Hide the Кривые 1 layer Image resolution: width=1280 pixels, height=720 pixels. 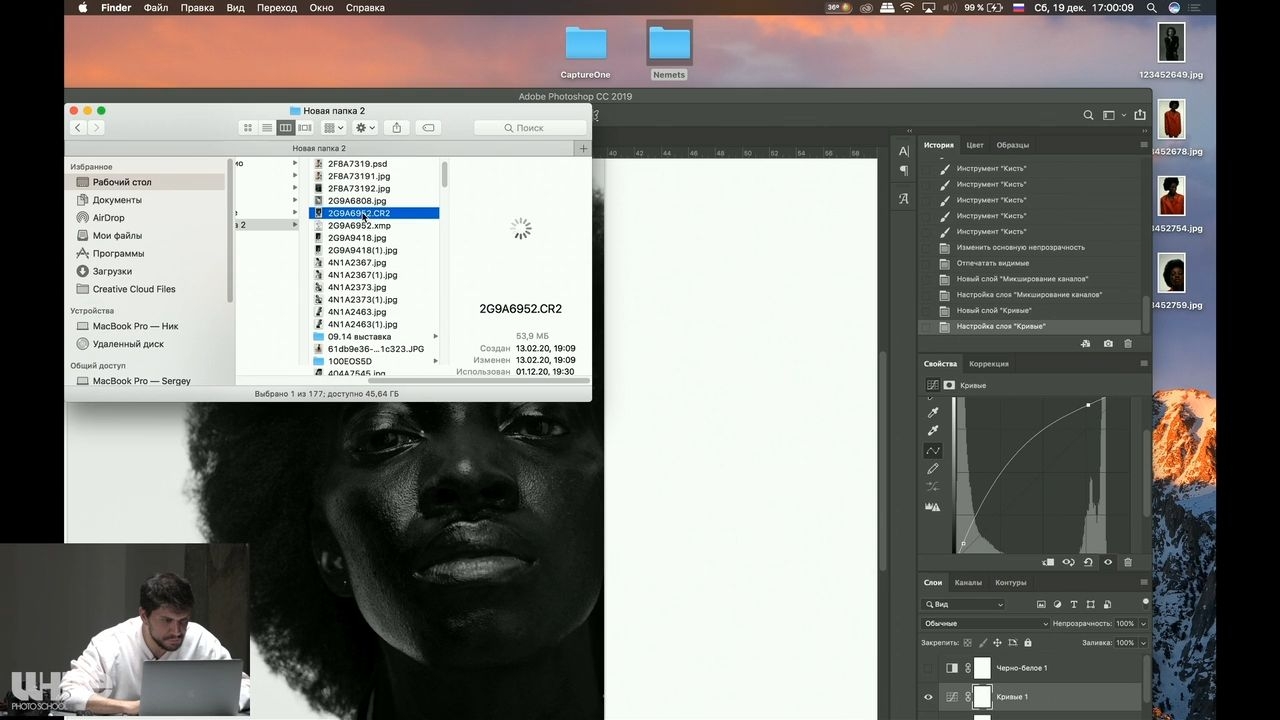pyautogui.click(x=928, y=697)
